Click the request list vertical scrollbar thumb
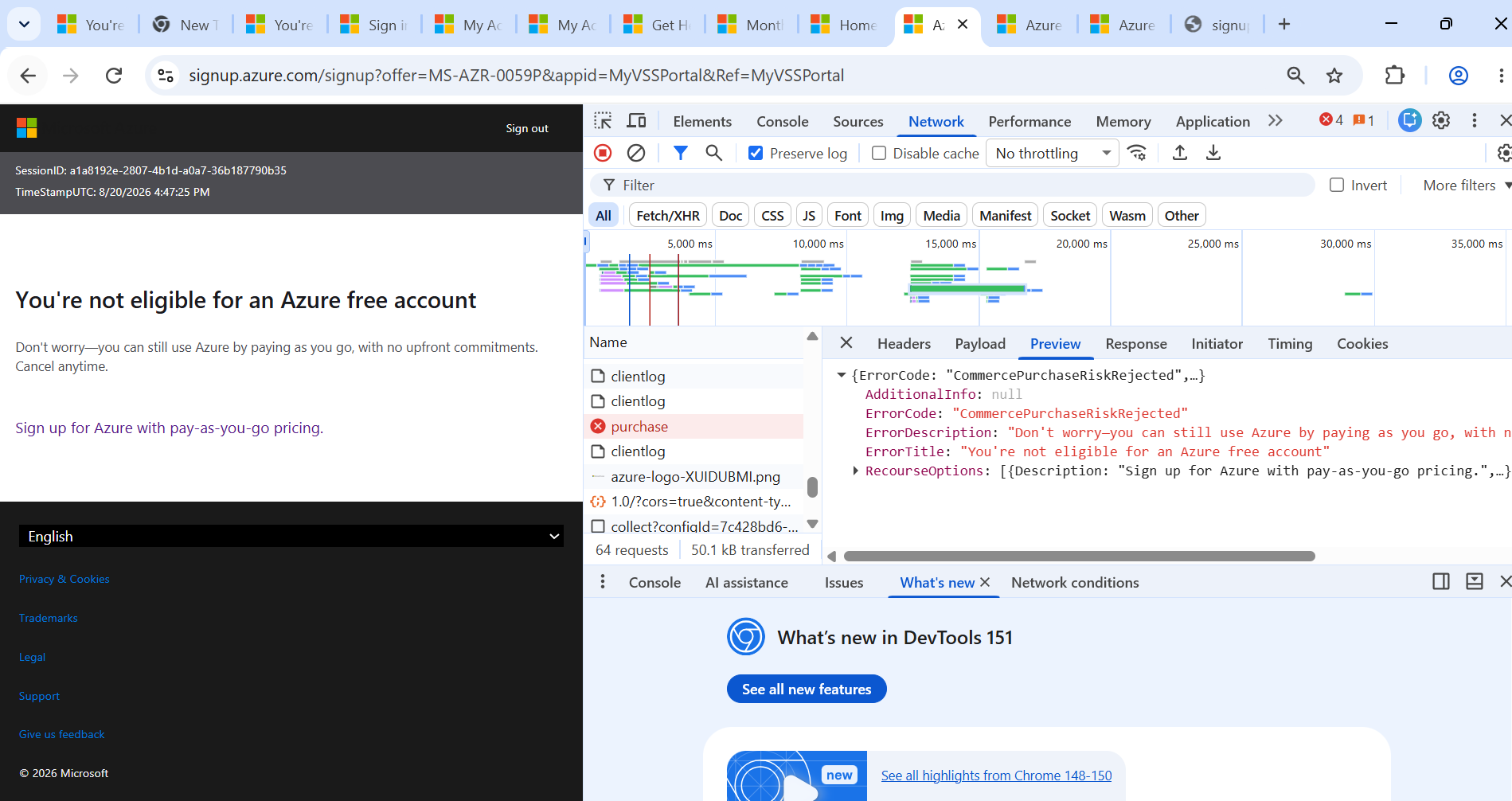The height and width of the screenshot is (801, 1512). pos(812,486)
